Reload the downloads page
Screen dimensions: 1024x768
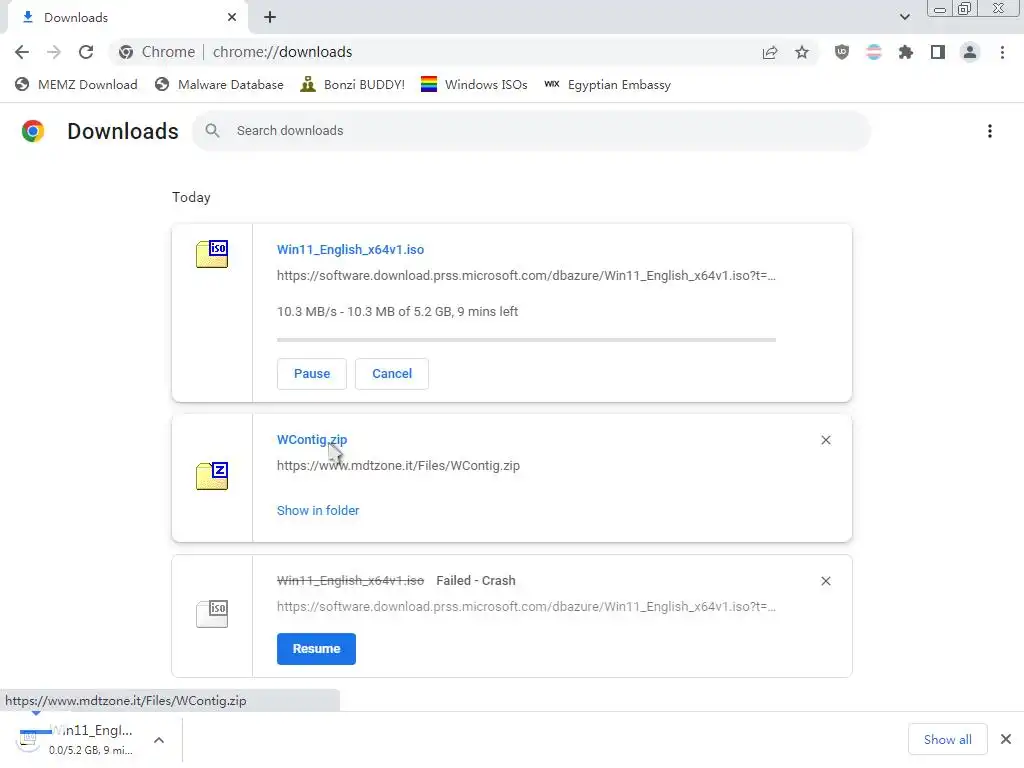tap(86, 52)
